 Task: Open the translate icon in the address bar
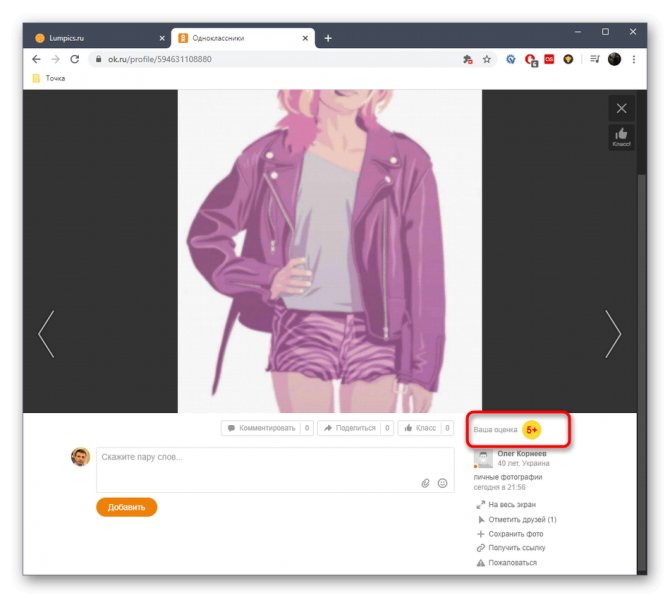tap(468, 59)
